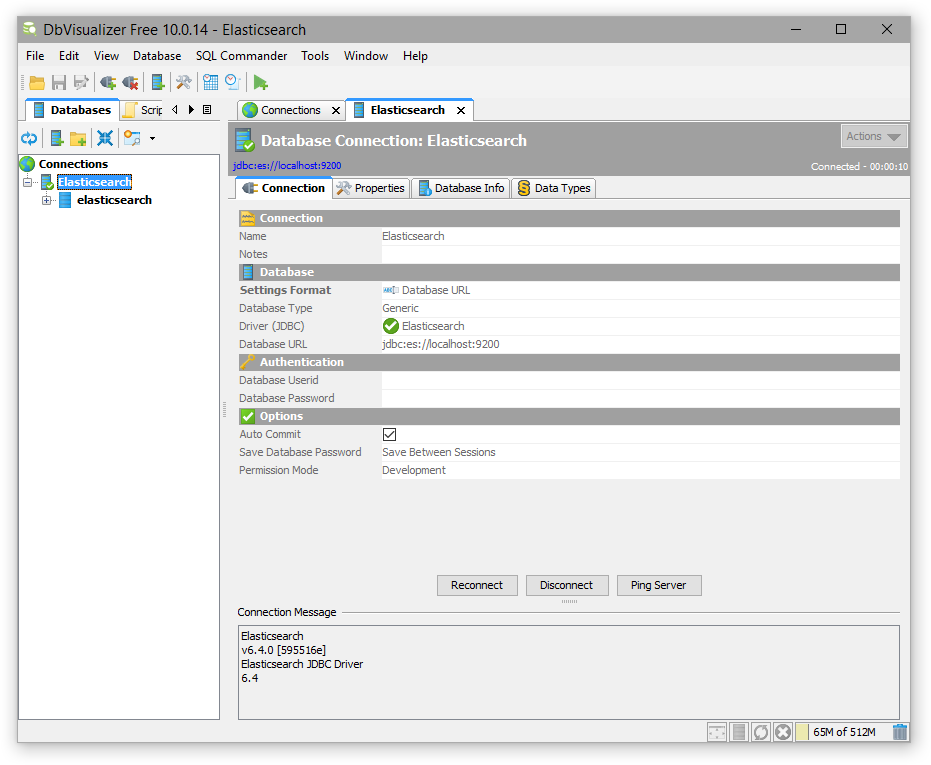Switch to the Database Info tab

coord(461,188)
